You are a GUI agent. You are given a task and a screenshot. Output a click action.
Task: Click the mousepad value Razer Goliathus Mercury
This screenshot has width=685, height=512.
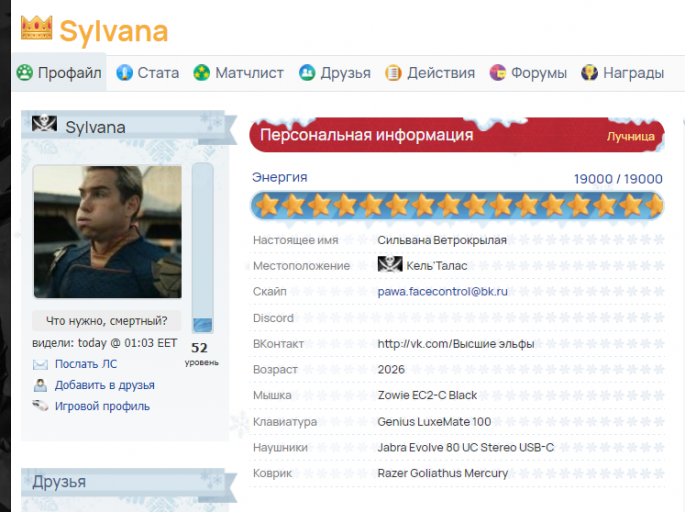point(443,473)
